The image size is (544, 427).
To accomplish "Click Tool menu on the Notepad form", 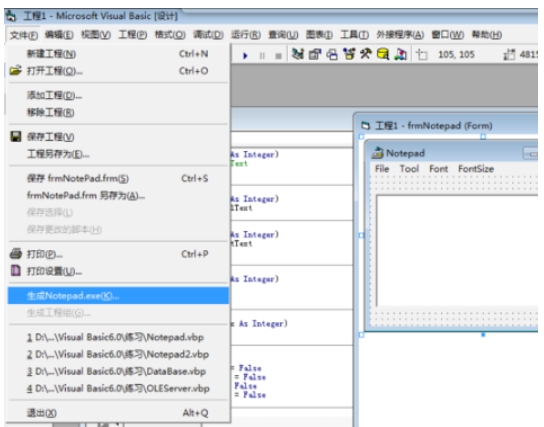I will [x=409, y=169].
